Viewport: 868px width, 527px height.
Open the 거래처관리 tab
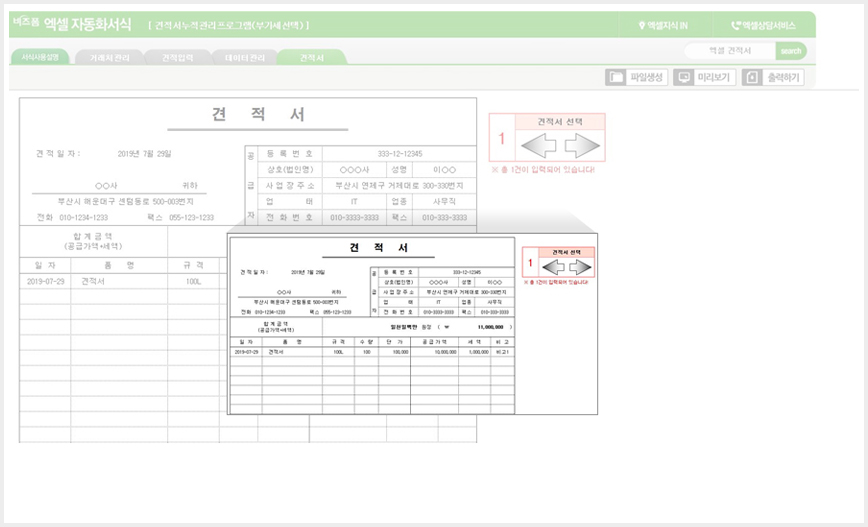110,58
